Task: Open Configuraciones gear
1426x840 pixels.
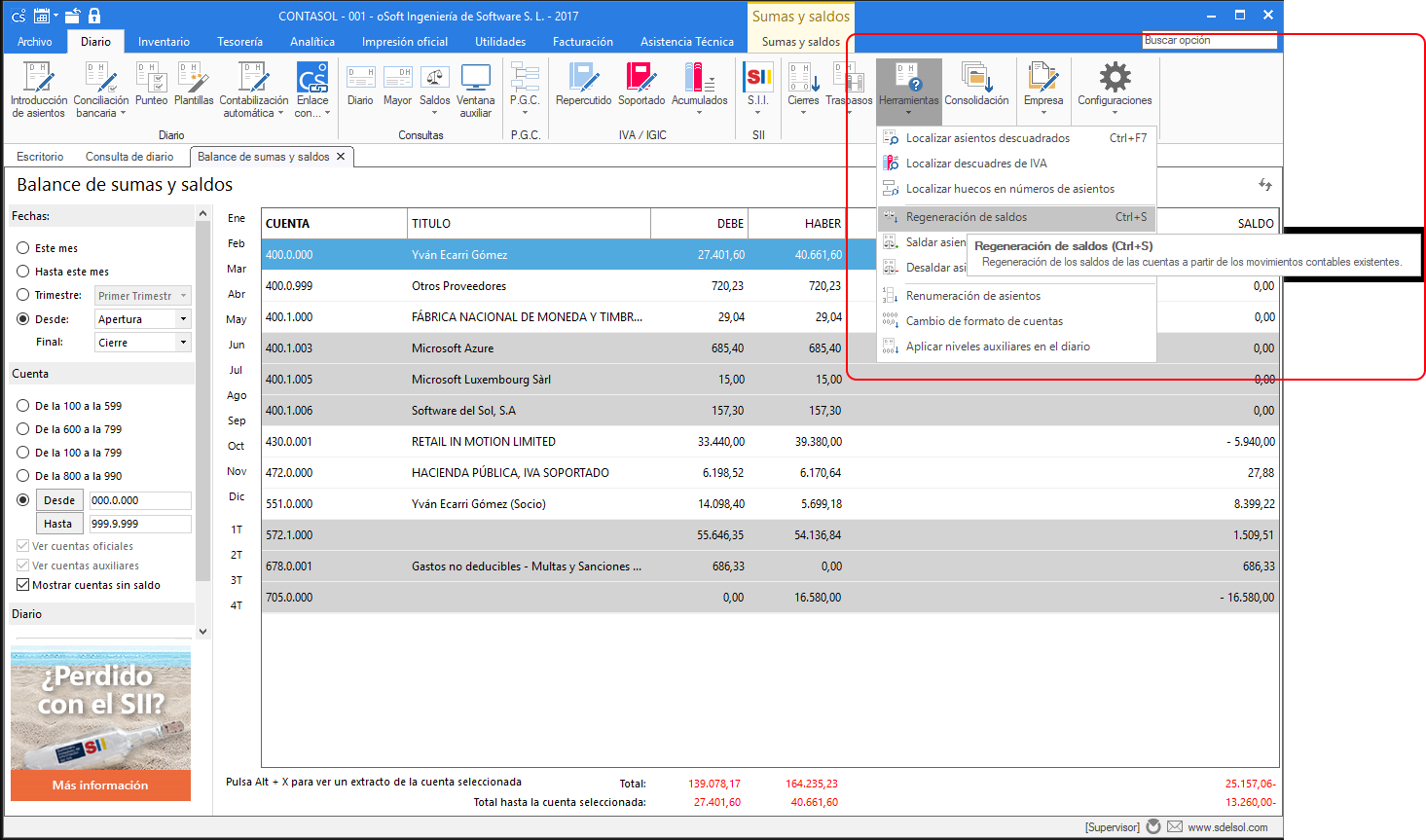Action: click(1115, 89)
